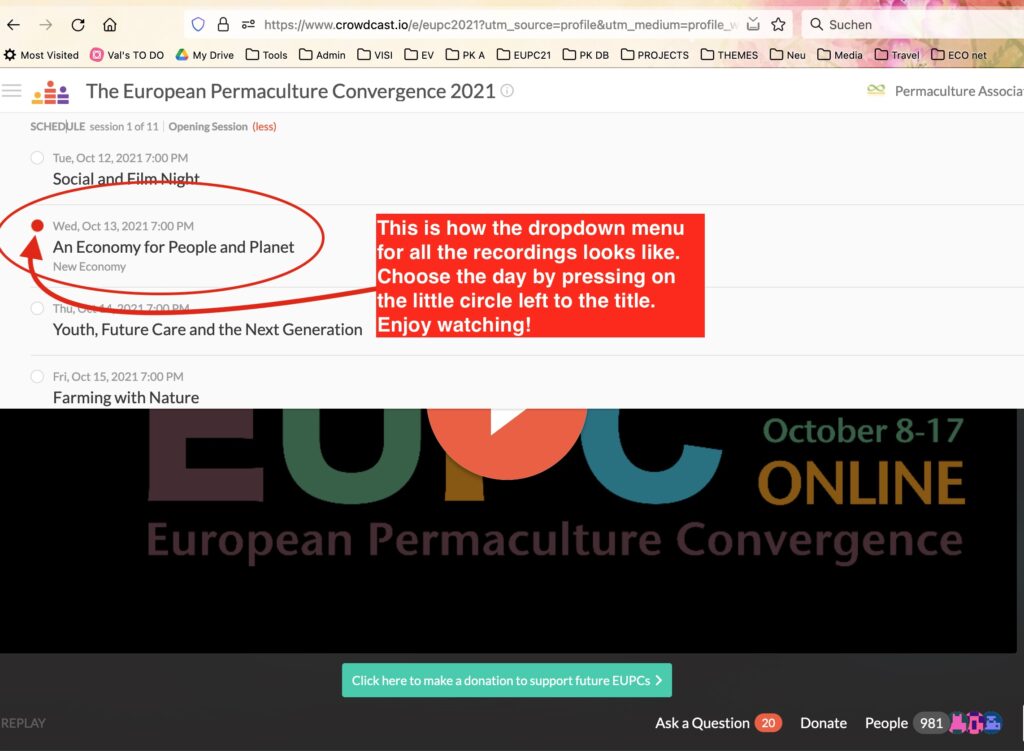The width and height of the screenshot is (1024, 751).
Task: Click 'Youth, Future Care and the Next Generation'
Action: coord(207,329)
